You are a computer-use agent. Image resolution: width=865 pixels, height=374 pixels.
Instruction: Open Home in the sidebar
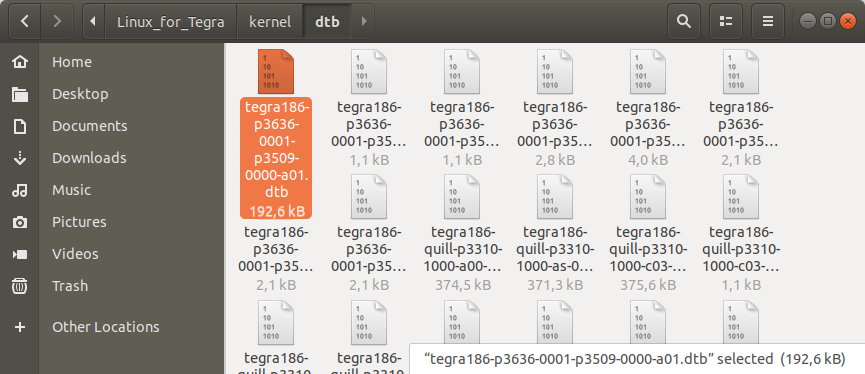(x=72, y=62)
